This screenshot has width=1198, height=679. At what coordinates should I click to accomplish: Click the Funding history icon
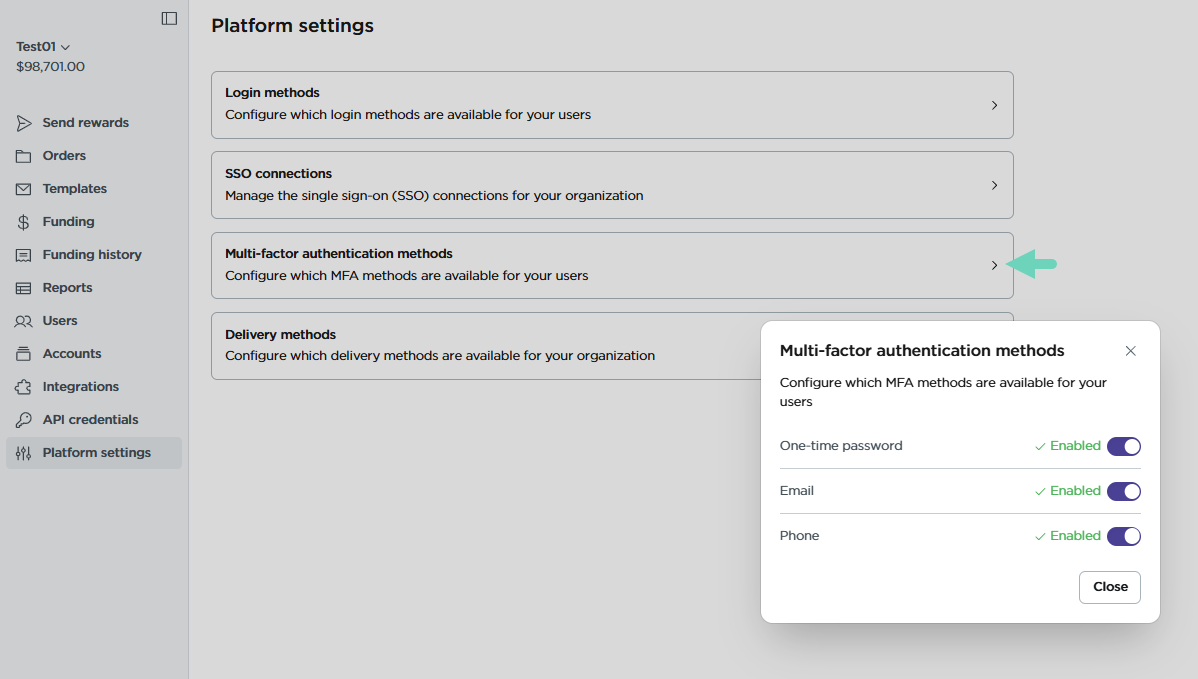coord(24,255)
